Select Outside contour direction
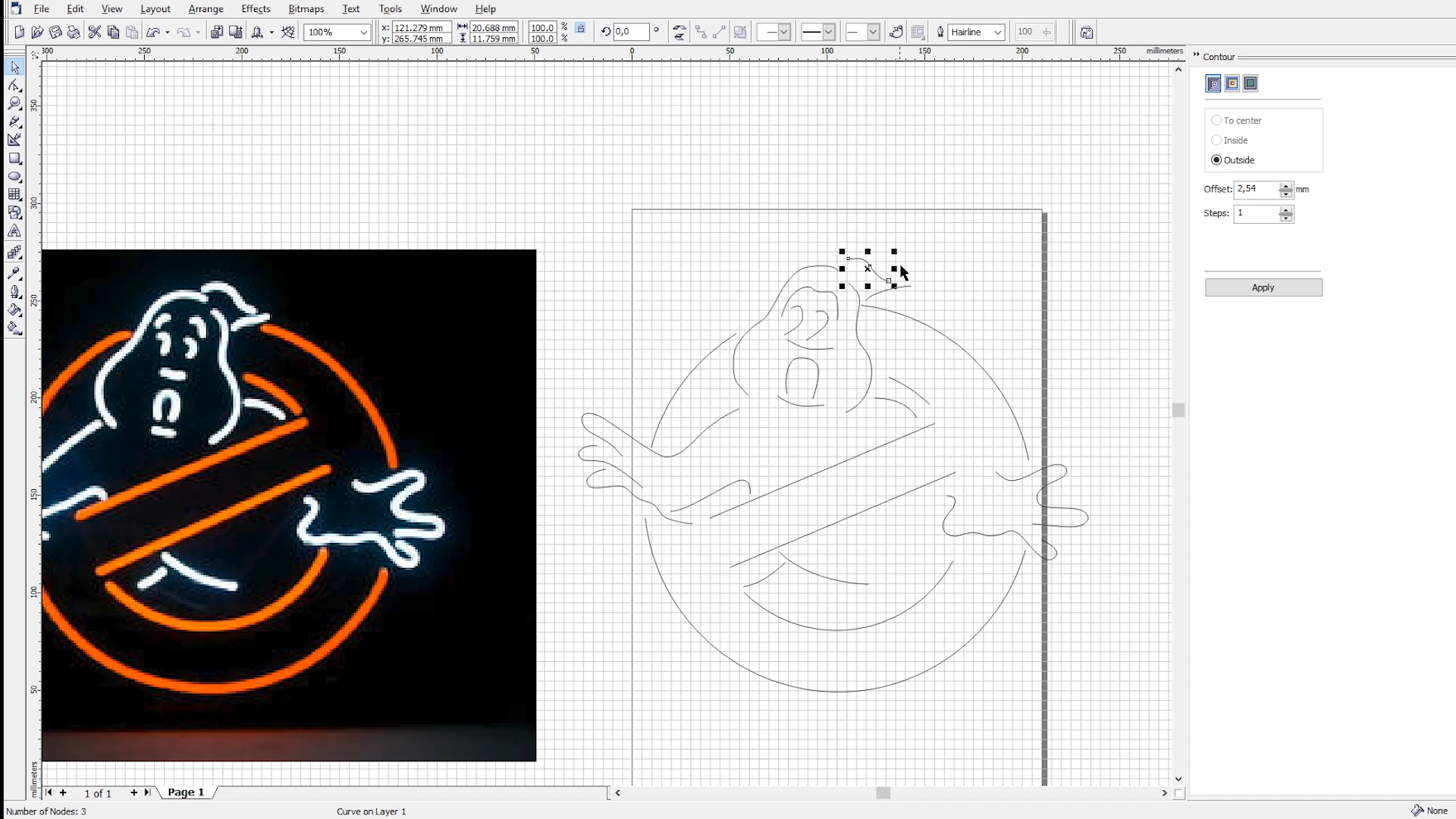The width and height of the screenshot is (1456, 819). 1216,160
